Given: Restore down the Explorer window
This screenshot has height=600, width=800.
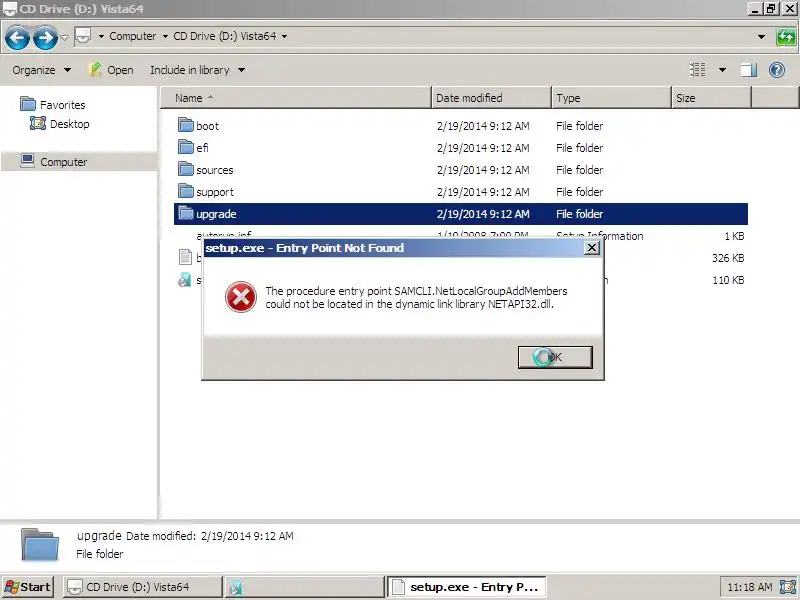Looking at the screenshot, I should [771, 9].
